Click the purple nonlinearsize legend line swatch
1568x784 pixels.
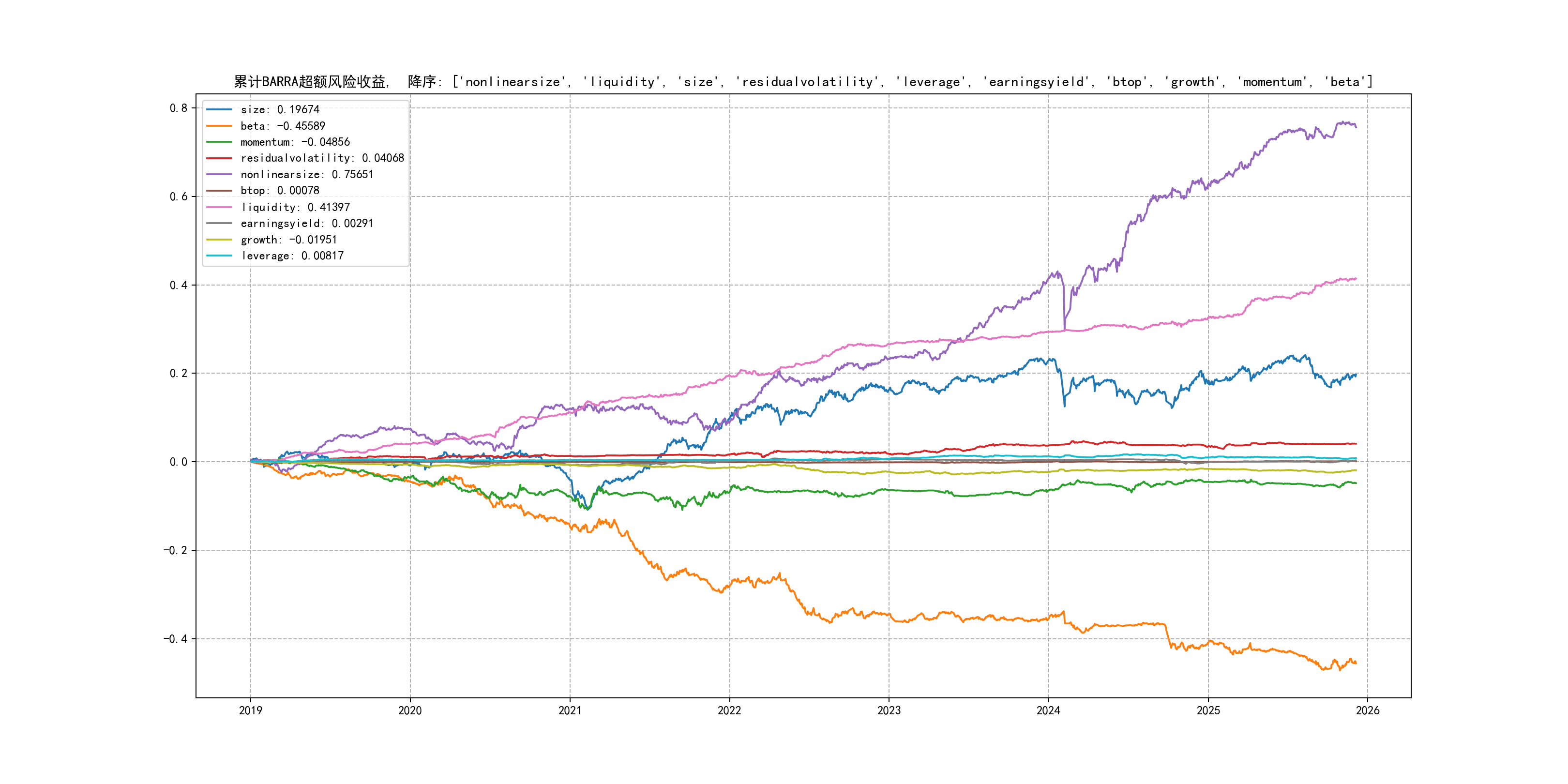[219, 175]
